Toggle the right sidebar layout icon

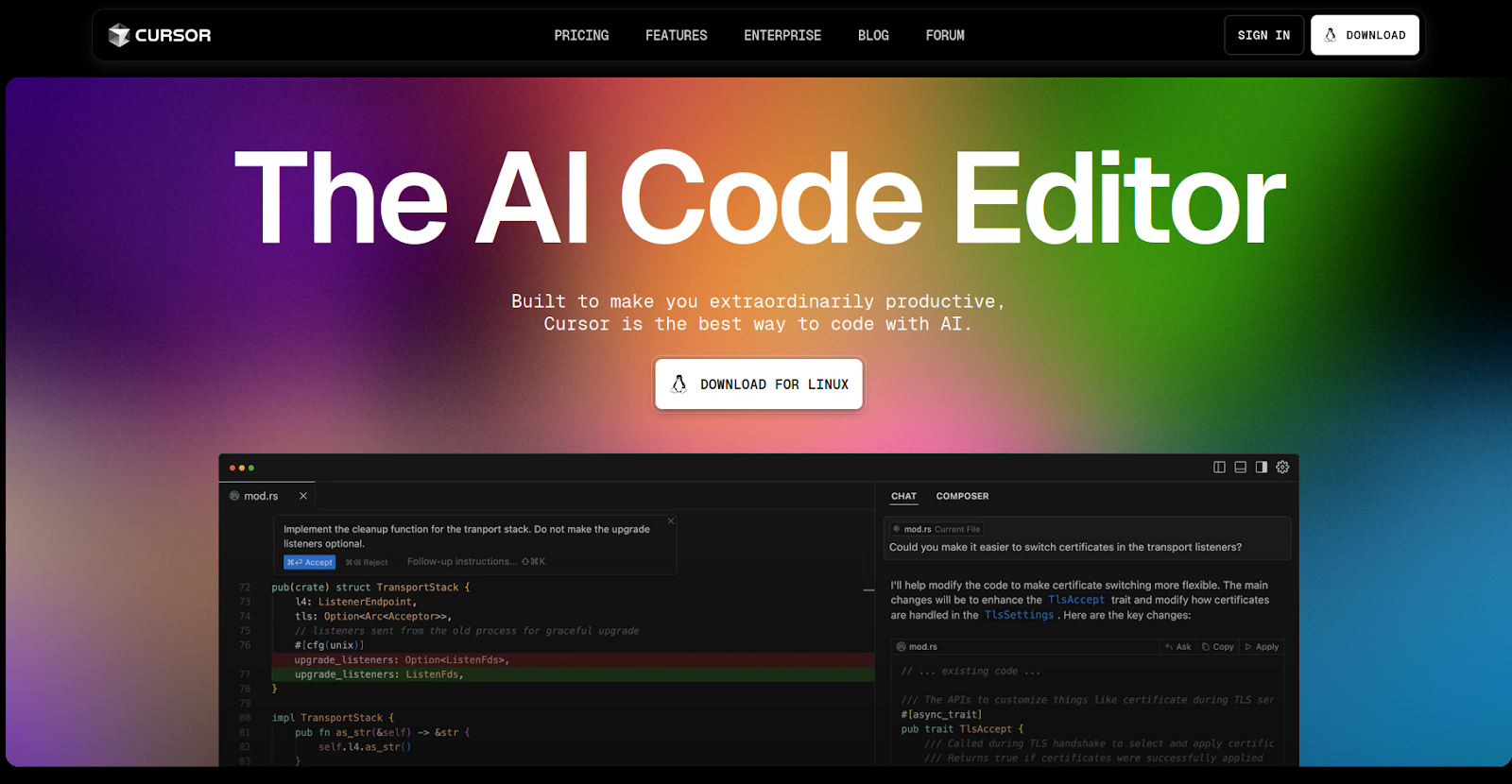click(1261, 467)
